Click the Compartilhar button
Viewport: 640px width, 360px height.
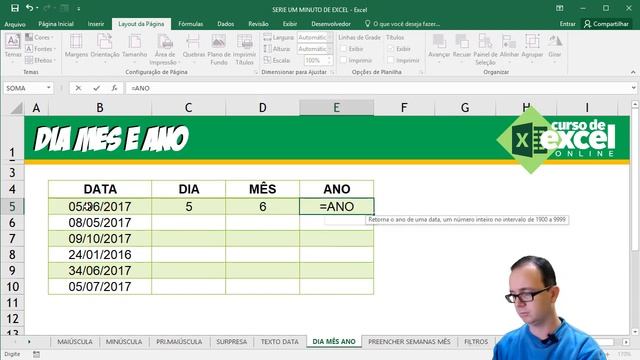coord(606,24)
